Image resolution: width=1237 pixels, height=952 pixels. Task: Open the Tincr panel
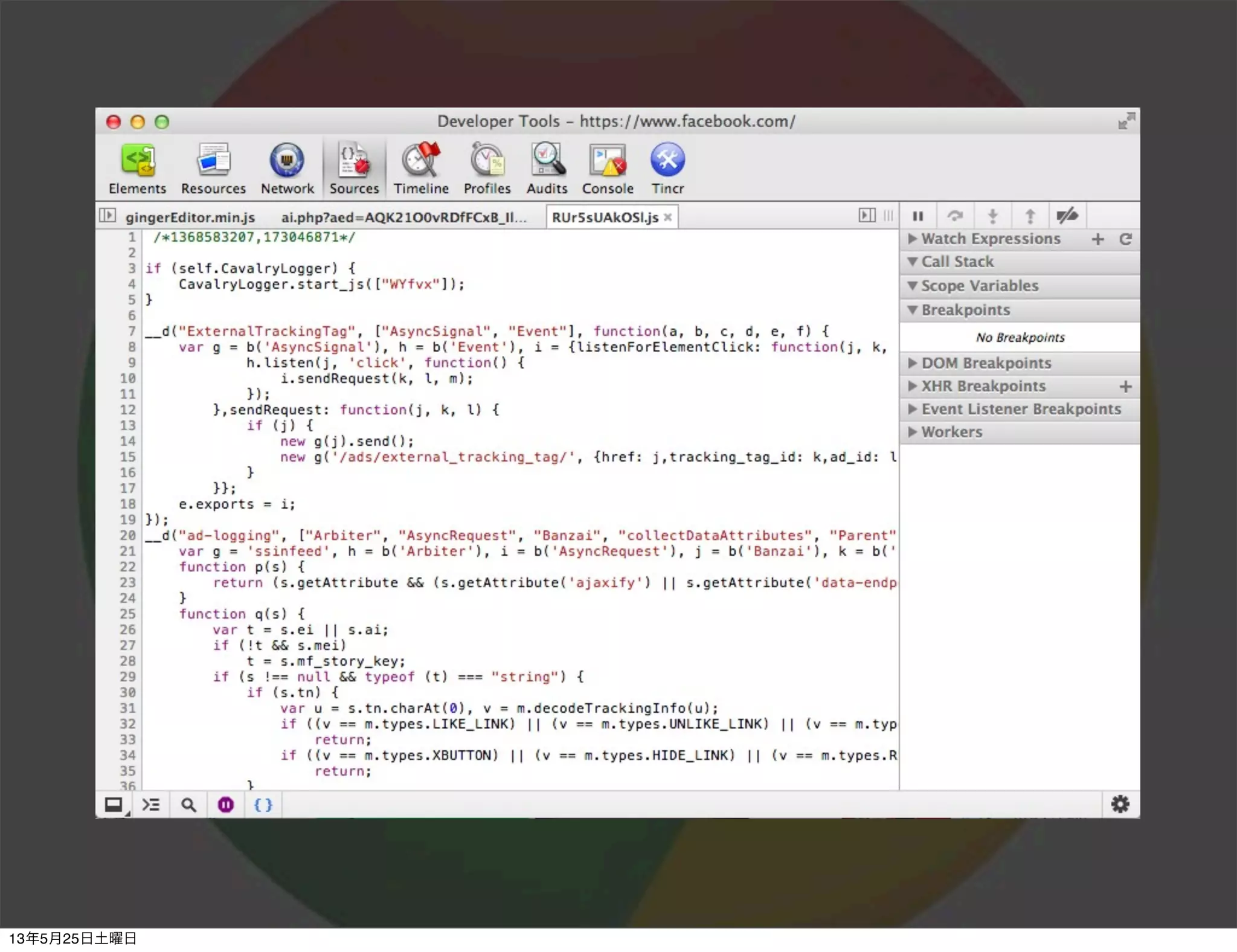pyautogui.click(x=667, y=169)
